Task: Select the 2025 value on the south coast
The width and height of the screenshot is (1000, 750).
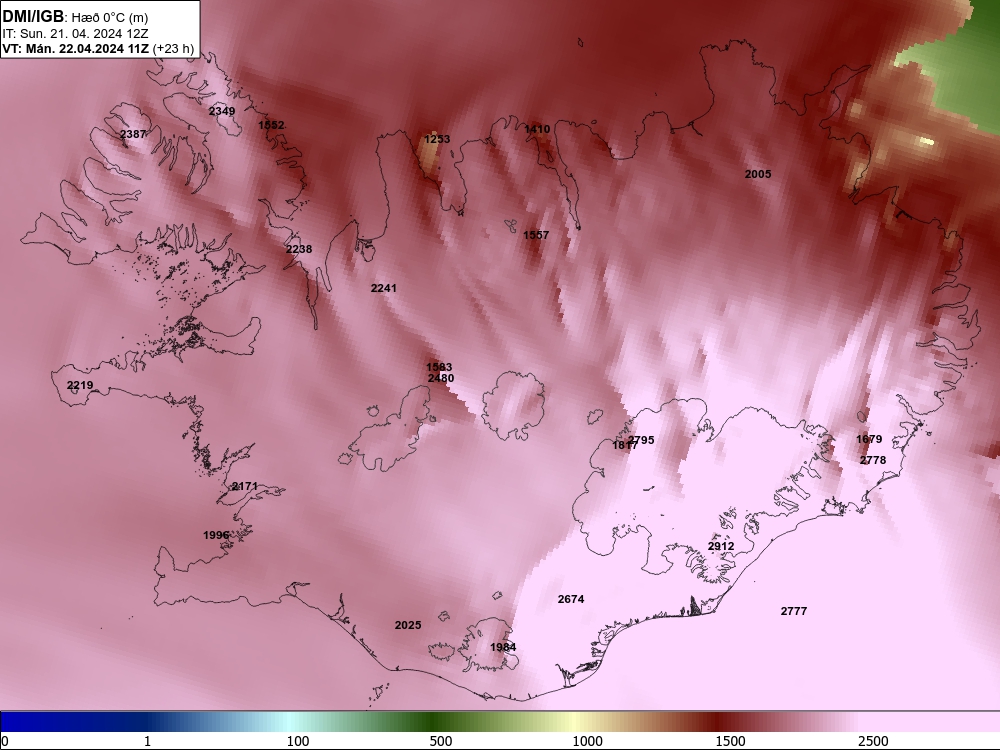Action: click(x=408, y=625)
